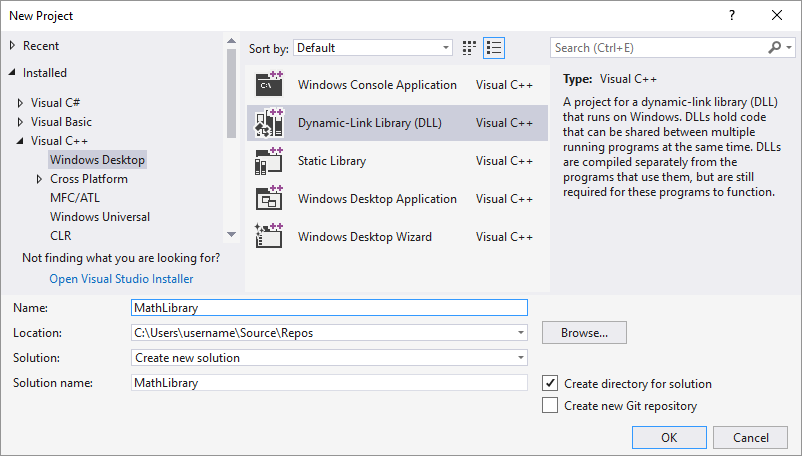Select the Windows Console Application template icon
The height and width of the screenshot is (456, 802).
click(x=270, y=85)
